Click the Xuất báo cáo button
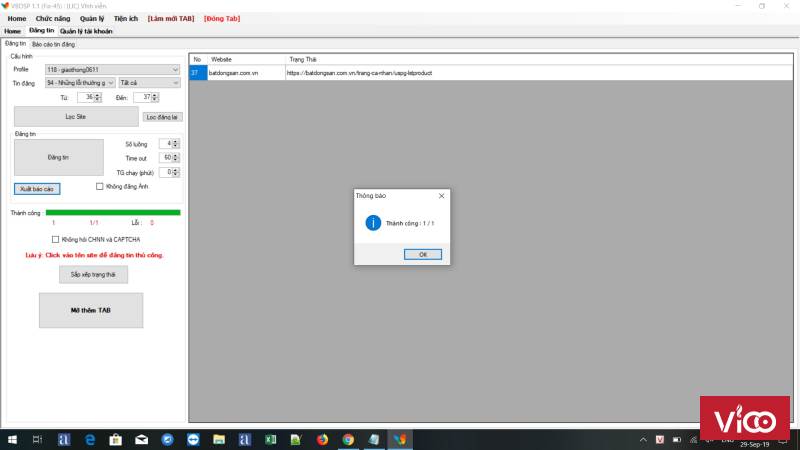 [x=37, y=188]
